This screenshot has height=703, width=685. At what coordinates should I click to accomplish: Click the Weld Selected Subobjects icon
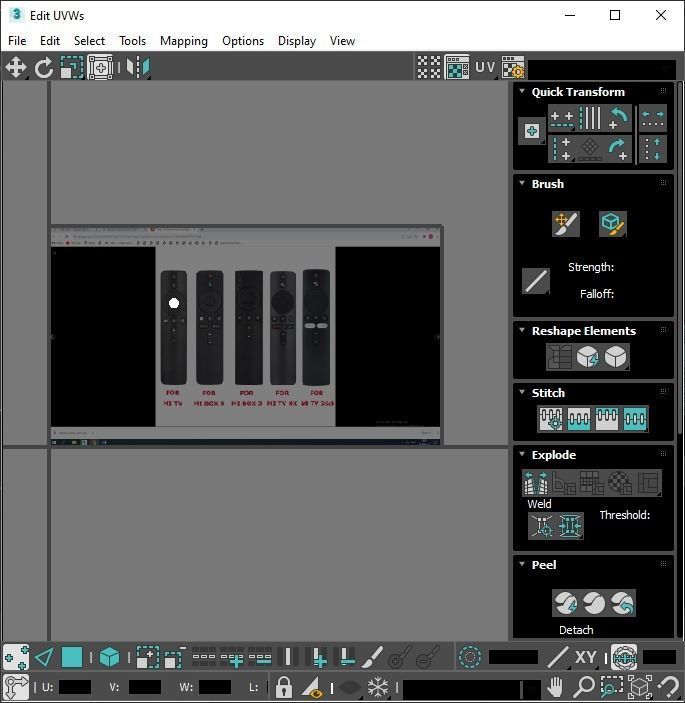[x=570, y=525]
